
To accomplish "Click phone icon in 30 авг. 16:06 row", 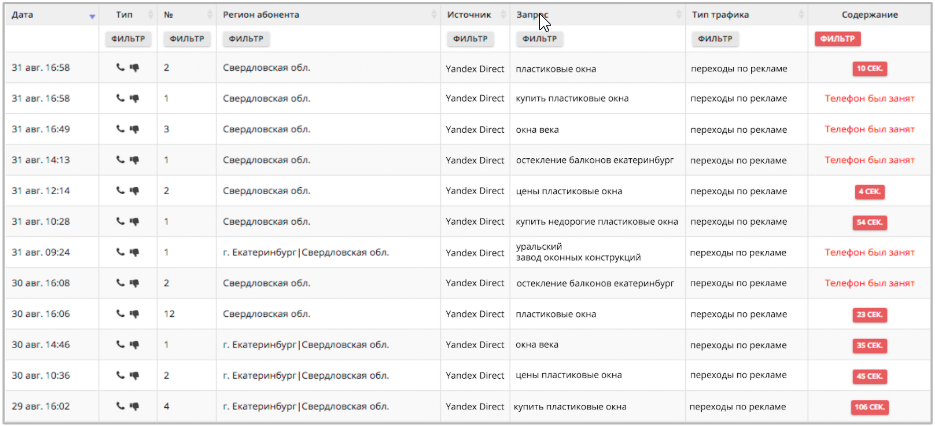I will click(x=120, y=314).
